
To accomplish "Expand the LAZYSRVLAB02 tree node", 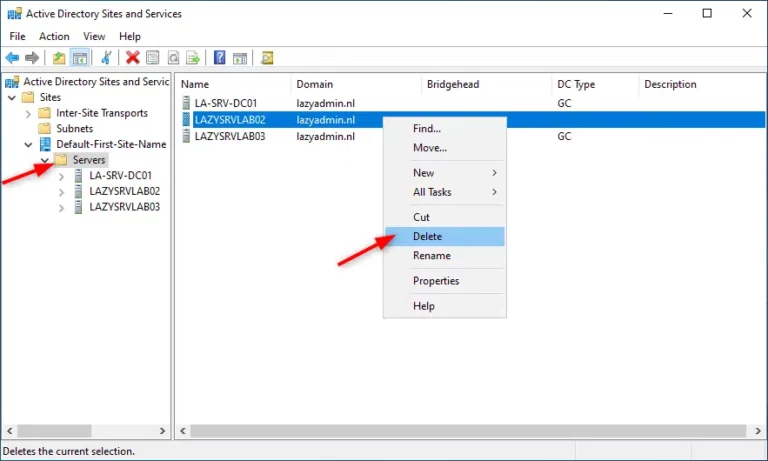I will (61, 192).
